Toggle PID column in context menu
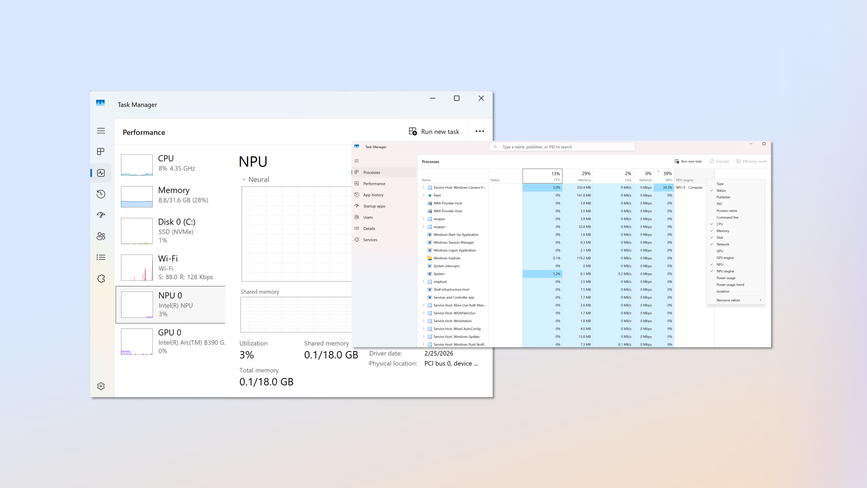Screen dimensions: 867x488 (x=736, y=204)
